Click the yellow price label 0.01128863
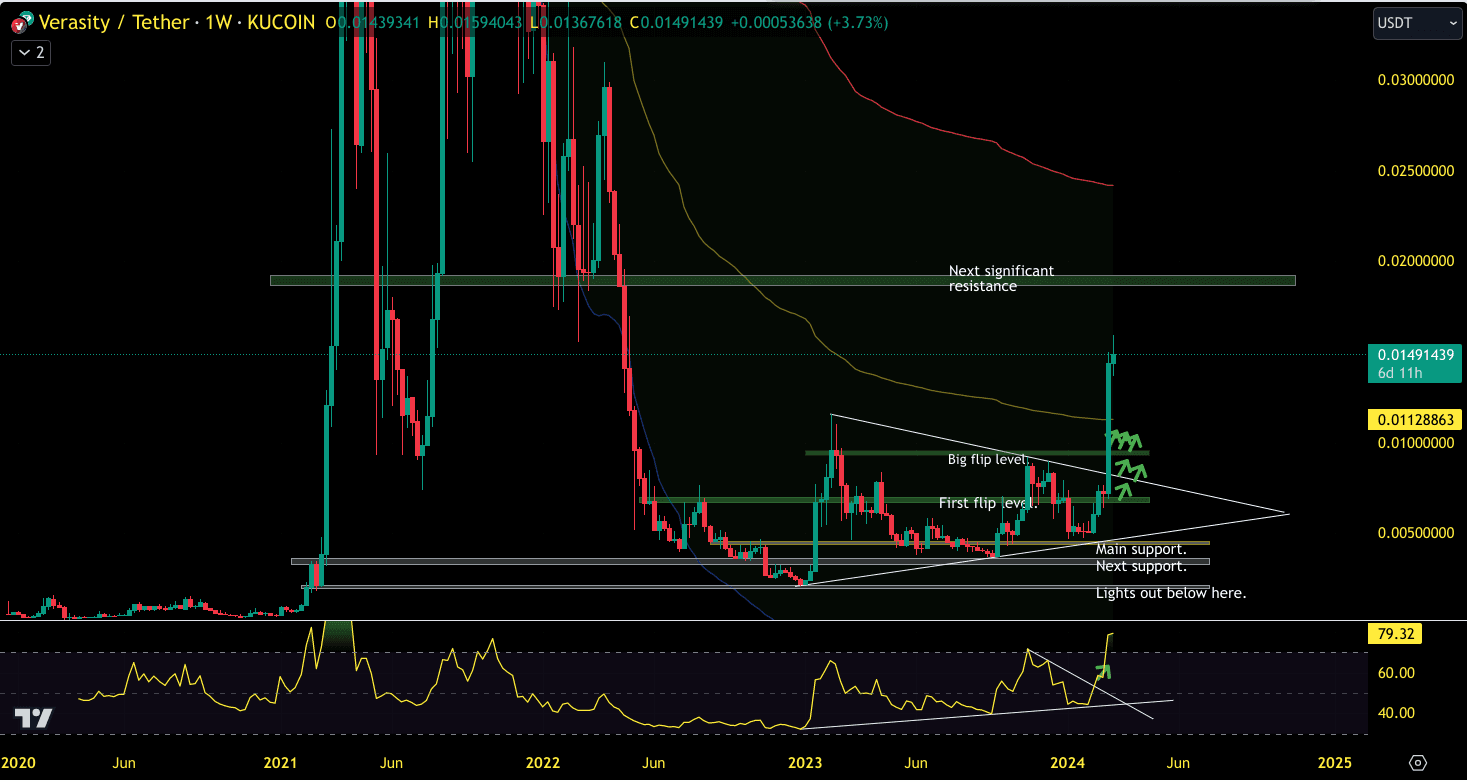 click(1414, 419)
